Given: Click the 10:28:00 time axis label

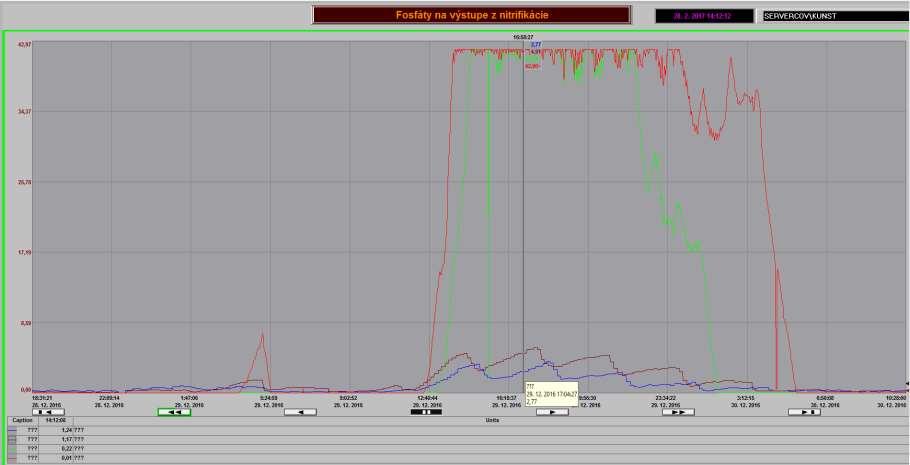Looking at the screenshot, I should point(897,398).
